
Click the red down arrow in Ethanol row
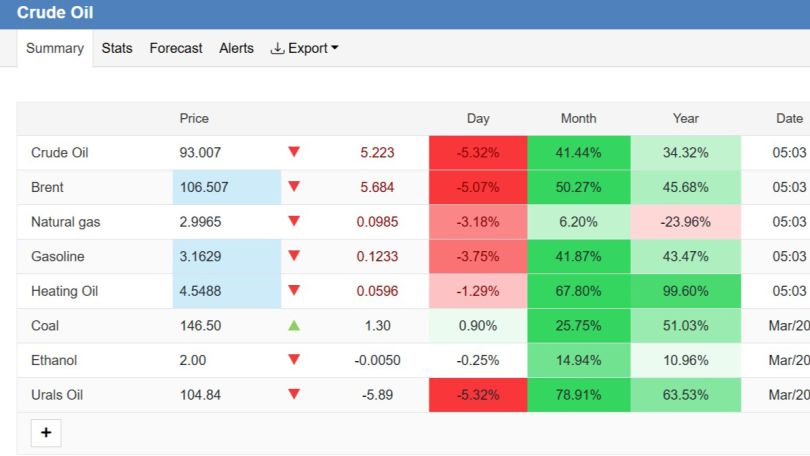(x=294, y=359)
